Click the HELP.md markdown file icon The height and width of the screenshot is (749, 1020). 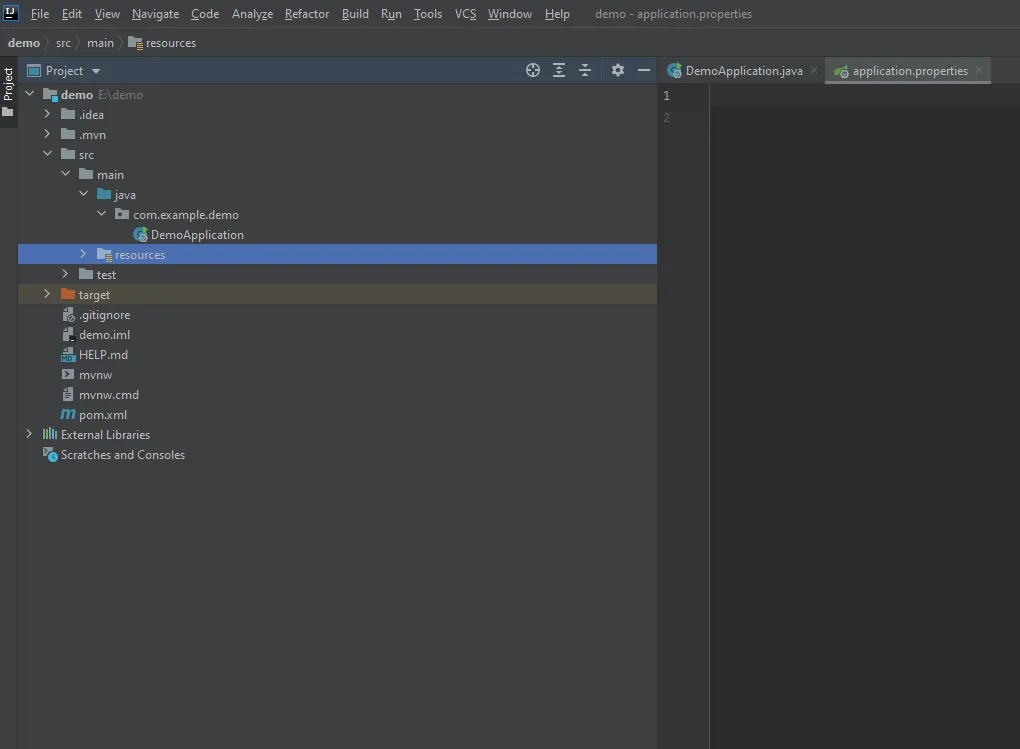pyautogui.click(x=68, y=355)
